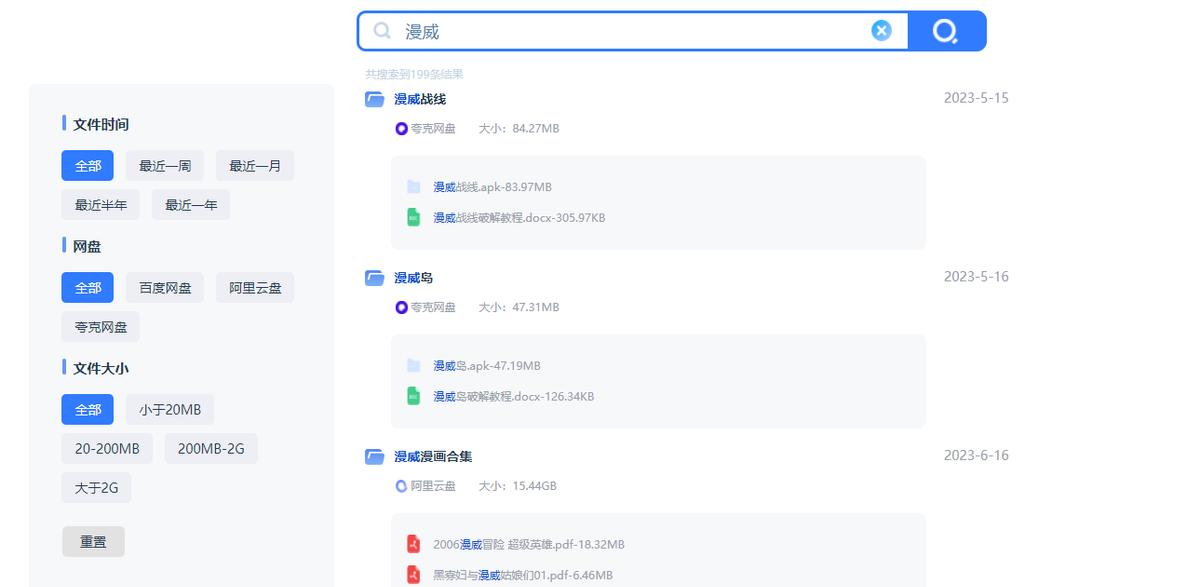Screen dimensions: 1200x587
Task: Select the 百度网盘 filter
Action: pyautogui.click(x=164, y=287)
